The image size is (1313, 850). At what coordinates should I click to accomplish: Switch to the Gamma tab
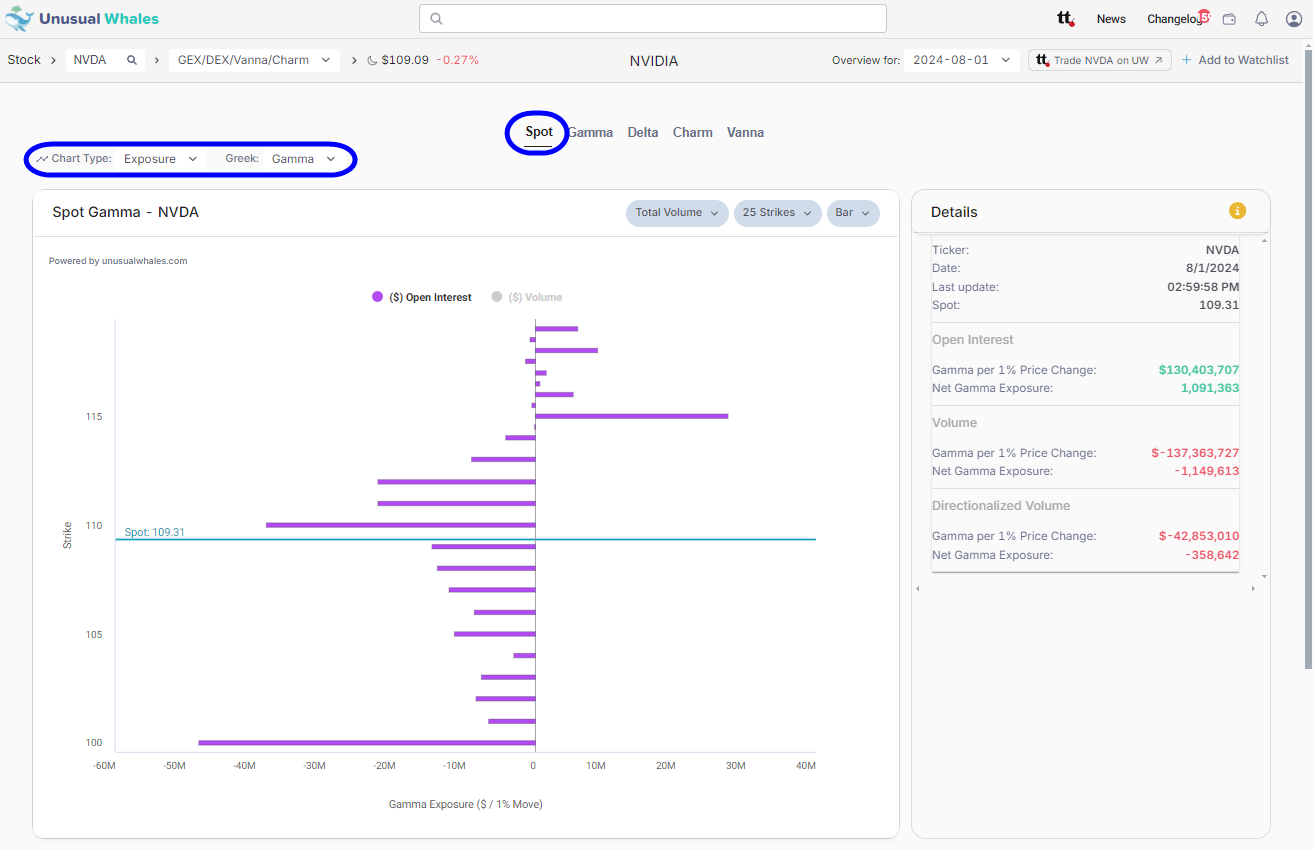[590, 132]
